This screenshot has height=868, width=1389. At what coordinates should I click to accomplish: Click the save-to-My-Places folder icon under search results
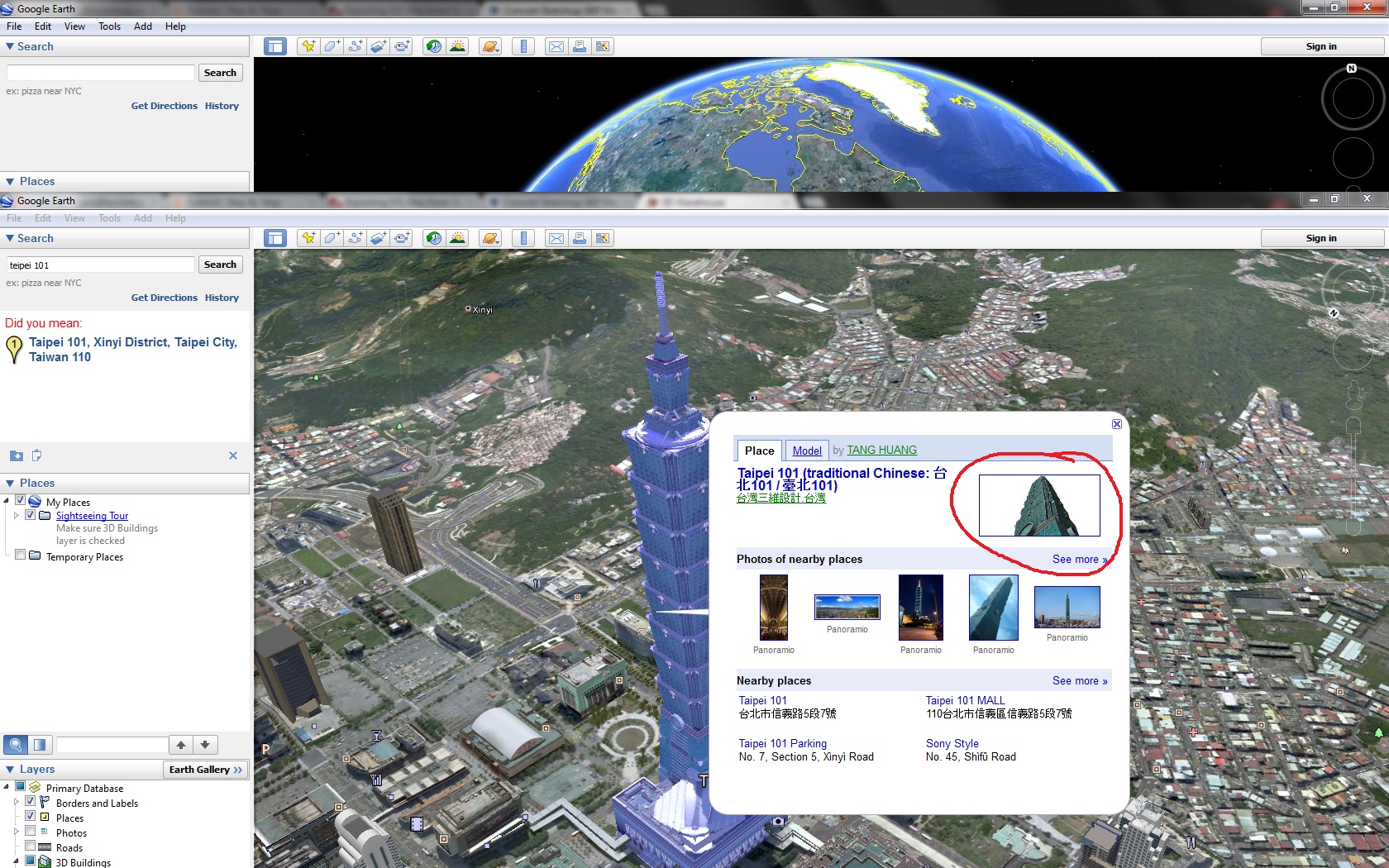point(17,455)
